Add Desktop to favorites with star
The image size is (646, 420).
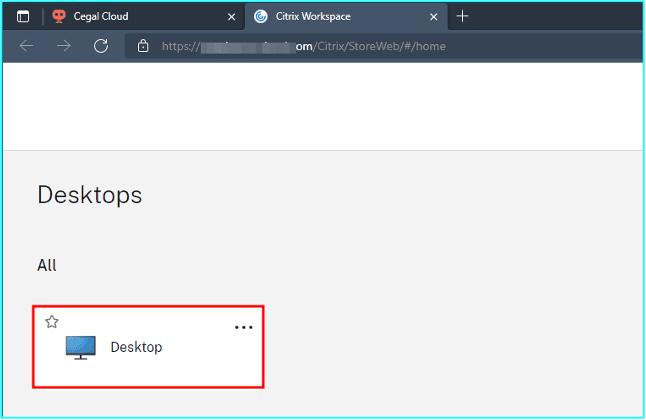[x=52, y=322]
